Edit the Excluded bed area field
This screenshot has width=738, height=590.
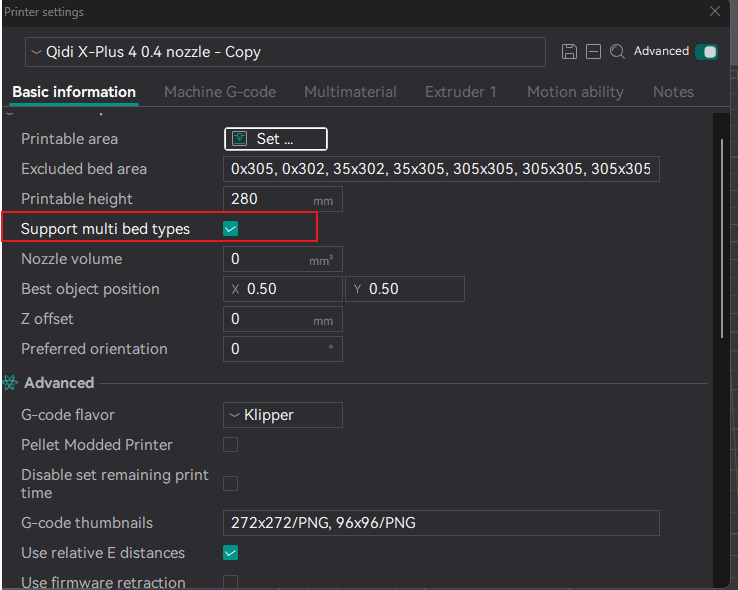(441, 169)
